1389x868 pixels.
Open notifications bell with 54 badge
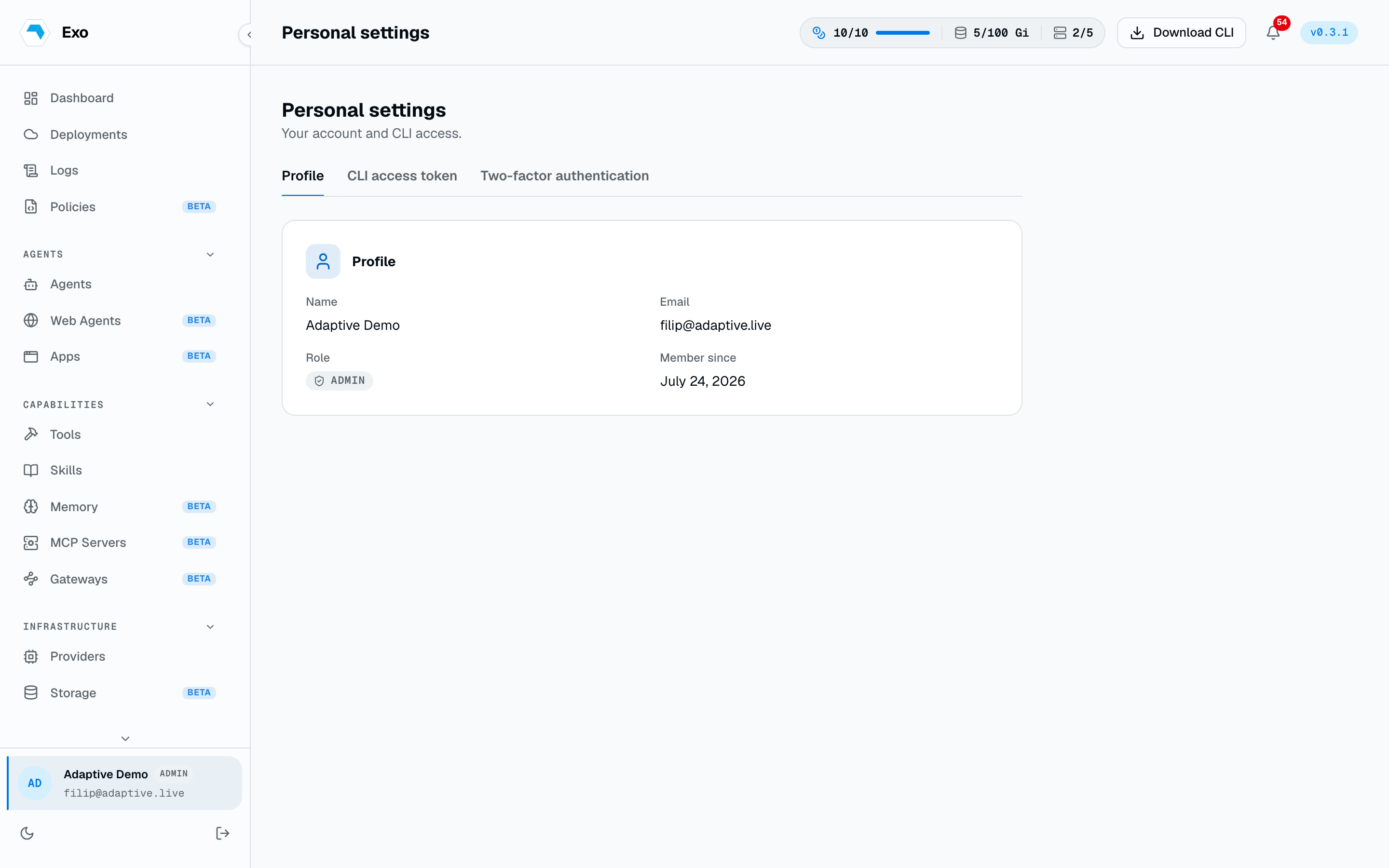point(1273,33)
